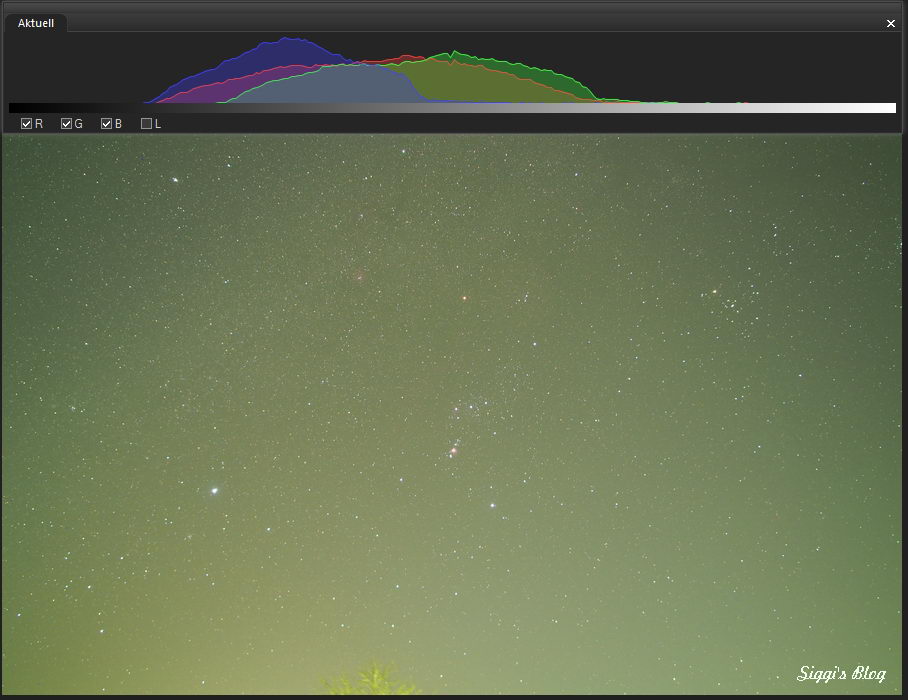Click the blue histogram peak
Image resolution: width=908 pixels, height=700 pixels.
(287, 42)
